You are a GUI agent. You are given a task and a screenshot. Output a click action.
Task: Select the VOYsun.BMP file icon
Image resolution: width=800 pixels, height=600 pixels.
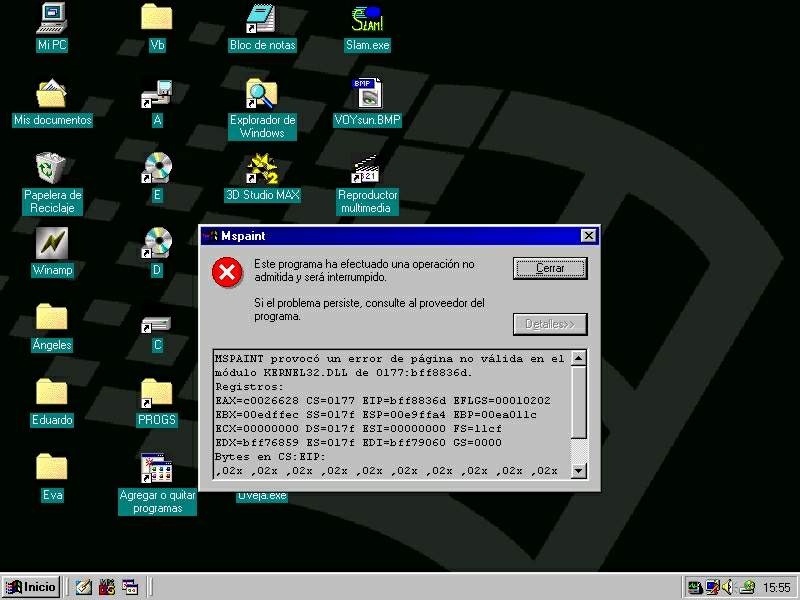(x=367, y=94)
